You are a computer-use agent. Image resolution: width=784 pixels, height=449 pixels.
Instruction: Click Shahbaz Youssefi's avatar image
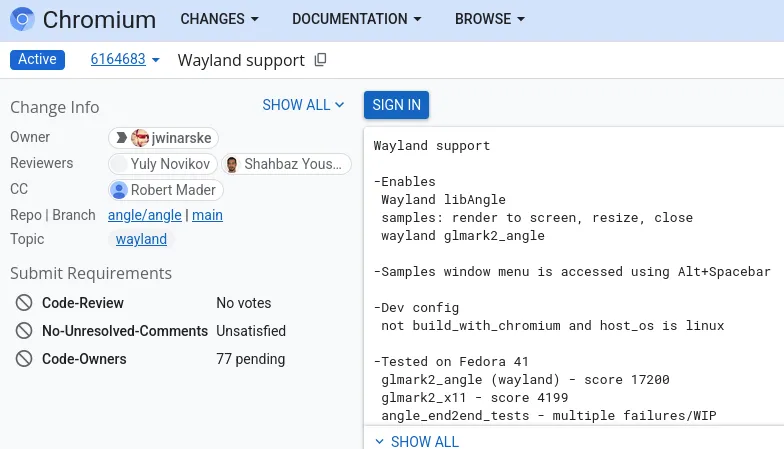point(232,164)
